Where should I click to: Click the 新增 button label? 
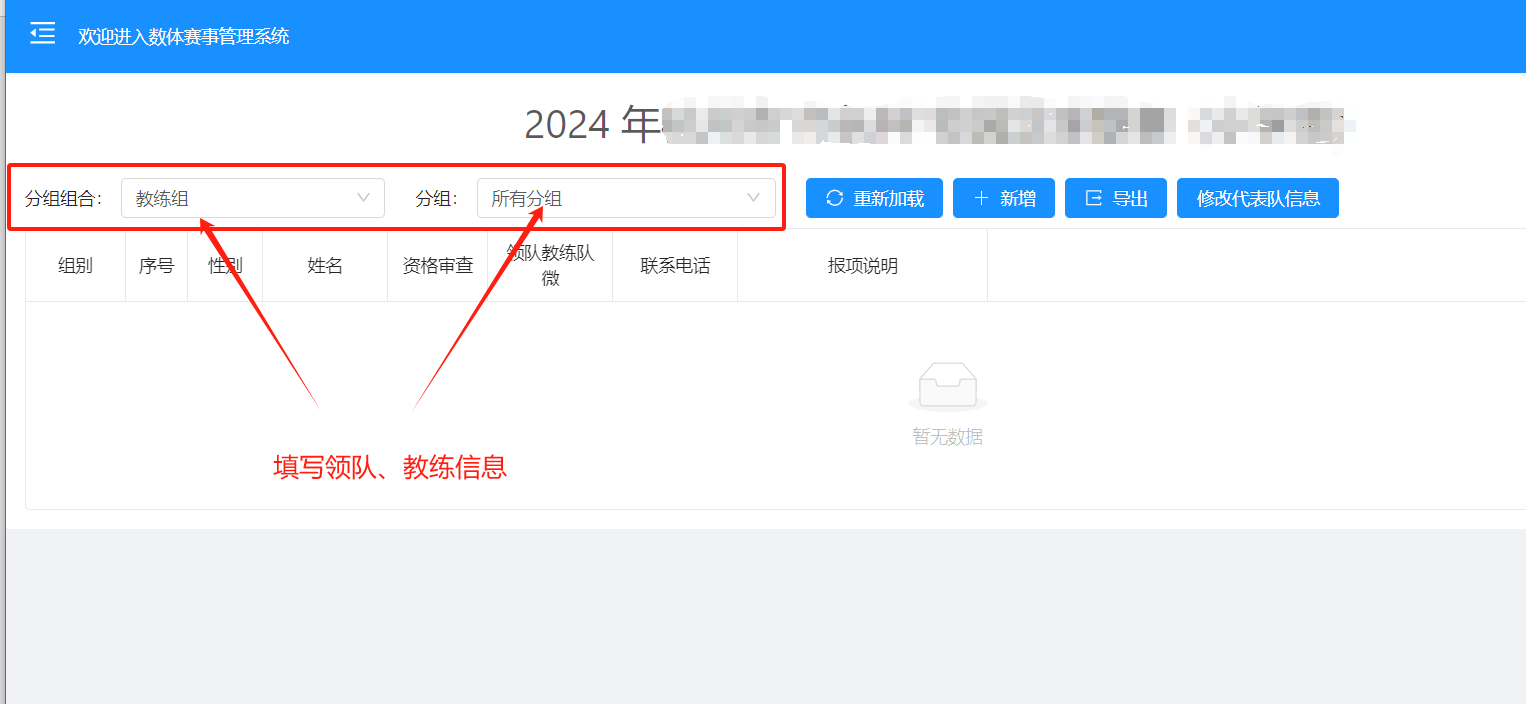point(1018,198)
